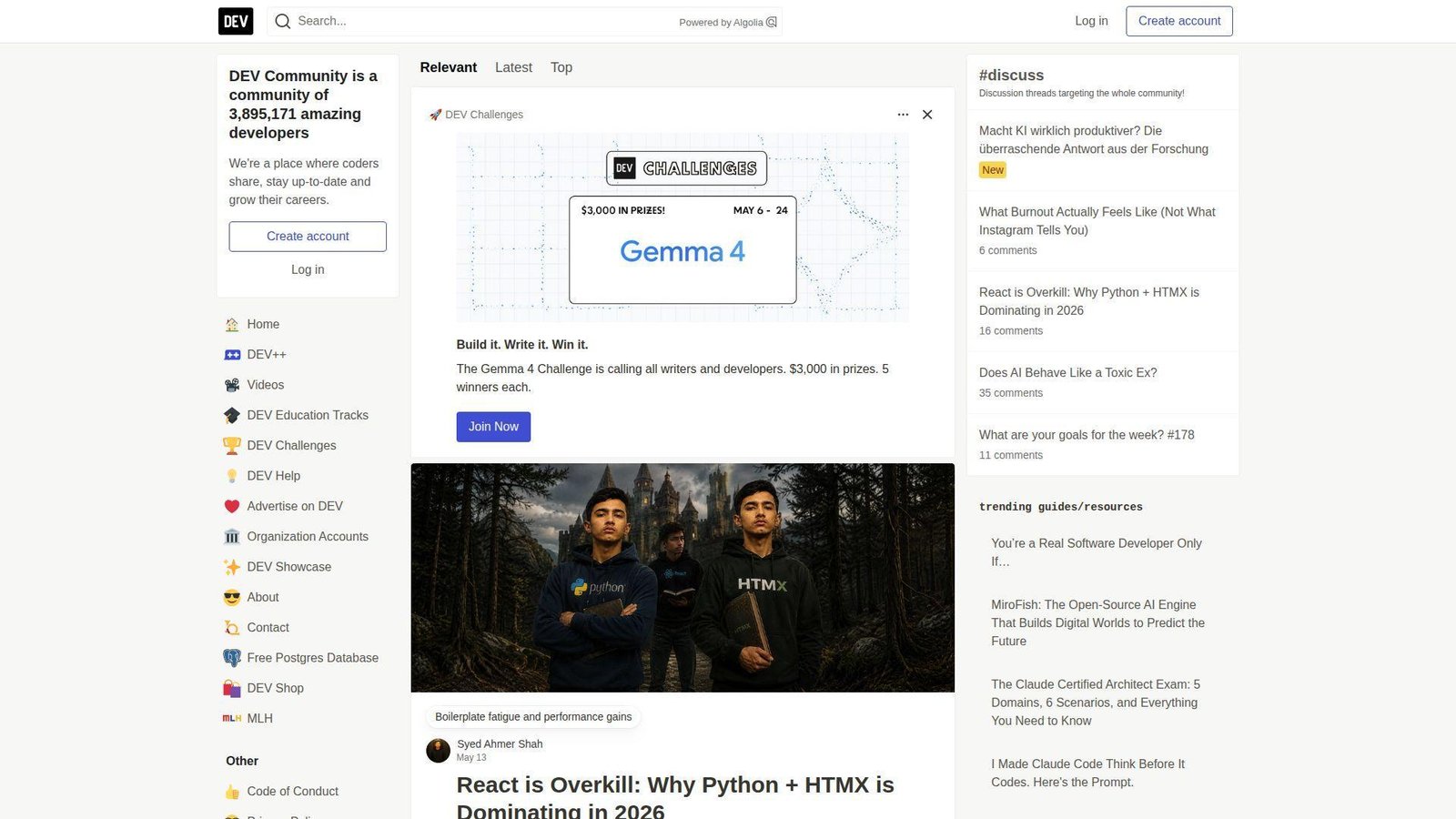Open the #discuss tag heading
The height and width of the screenshot is (819, 1456).
[1011, 76]
